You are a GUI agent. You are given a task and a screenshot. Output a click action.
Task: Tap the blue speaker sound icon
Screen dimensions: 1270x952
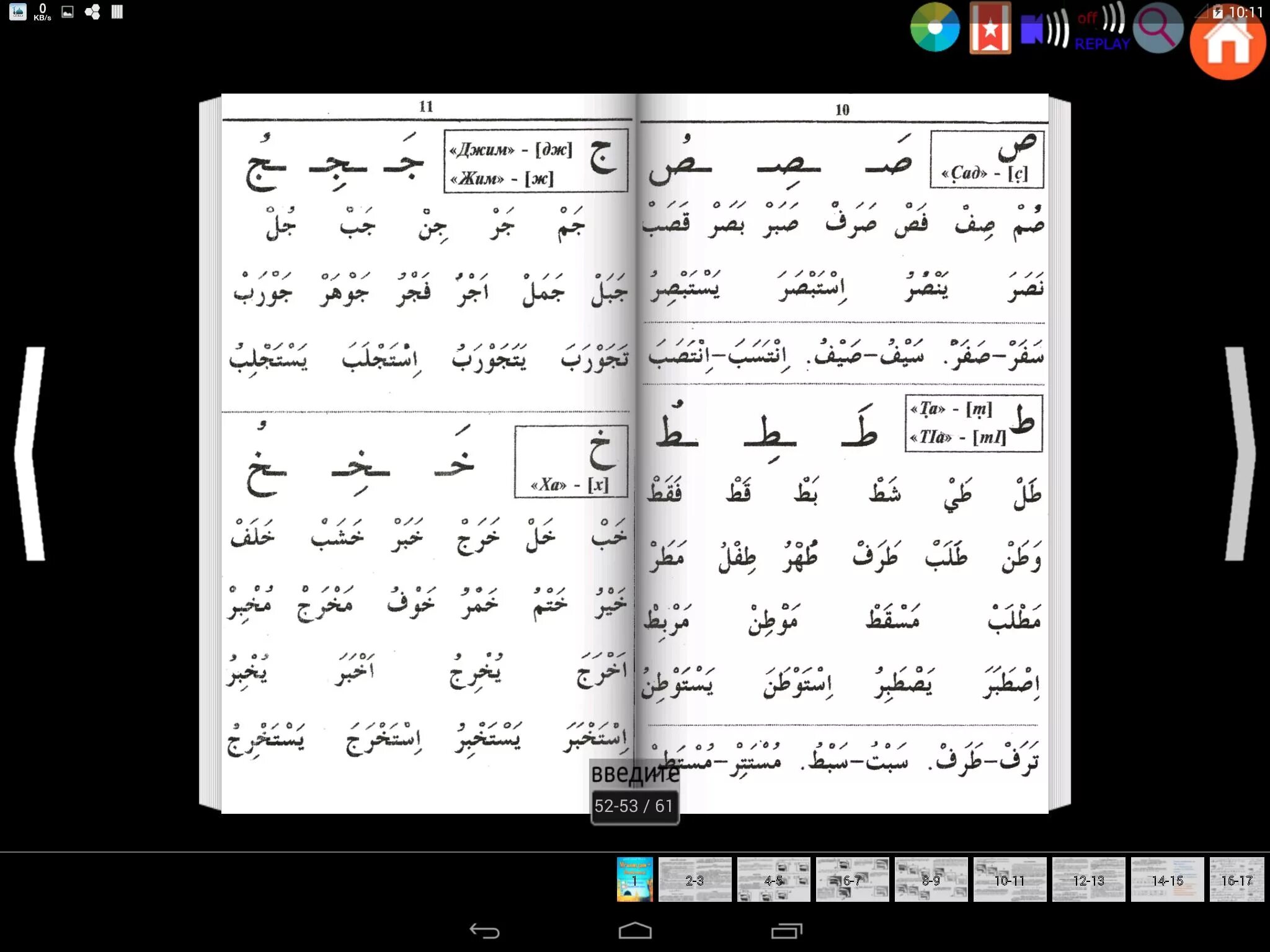click(1045, 29)
